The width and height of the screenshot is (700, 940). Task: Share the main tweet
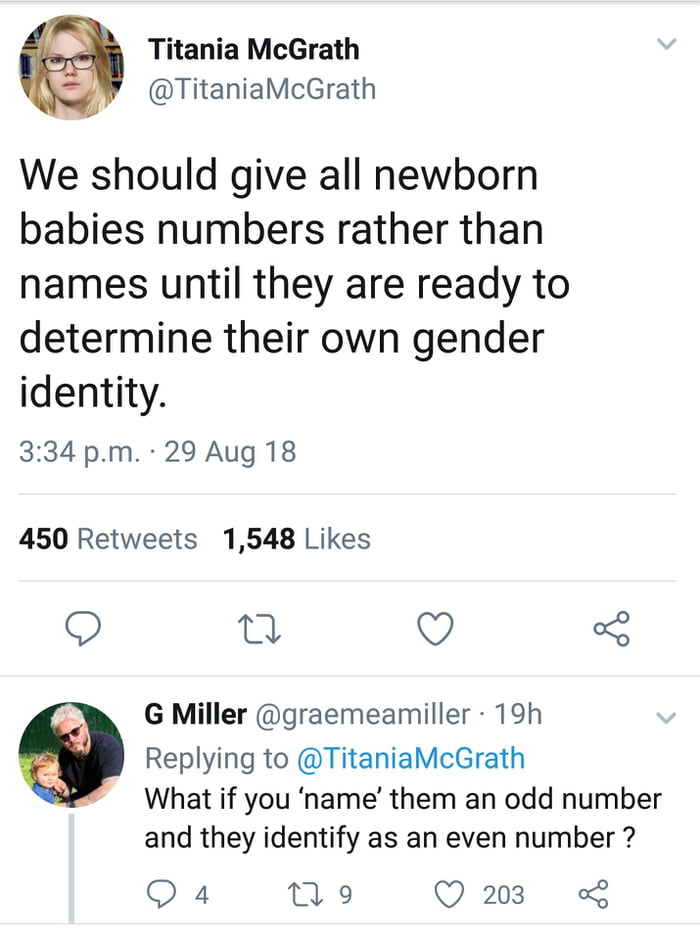pyautogui.click(x=611, y=628)
